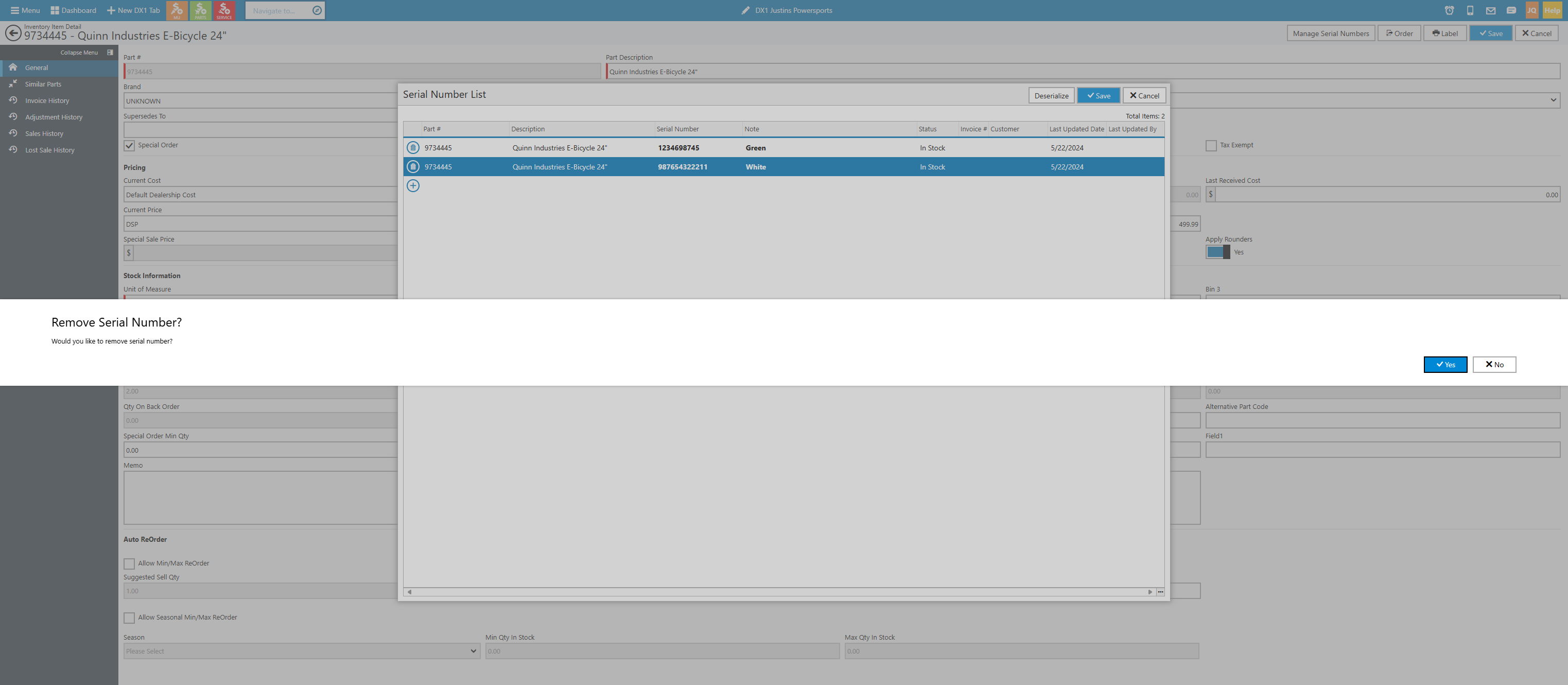Check Allow Min/Max ReOrder
This screenshot has height=685, width=1568.
click(x=129, y=564)
